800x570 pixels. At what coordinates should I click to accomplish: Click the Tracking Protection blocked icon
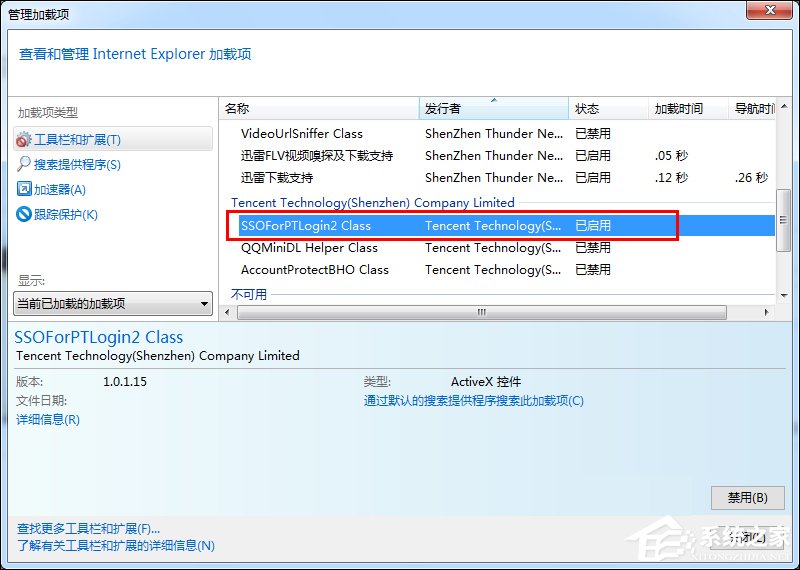[x=23, y=214]
